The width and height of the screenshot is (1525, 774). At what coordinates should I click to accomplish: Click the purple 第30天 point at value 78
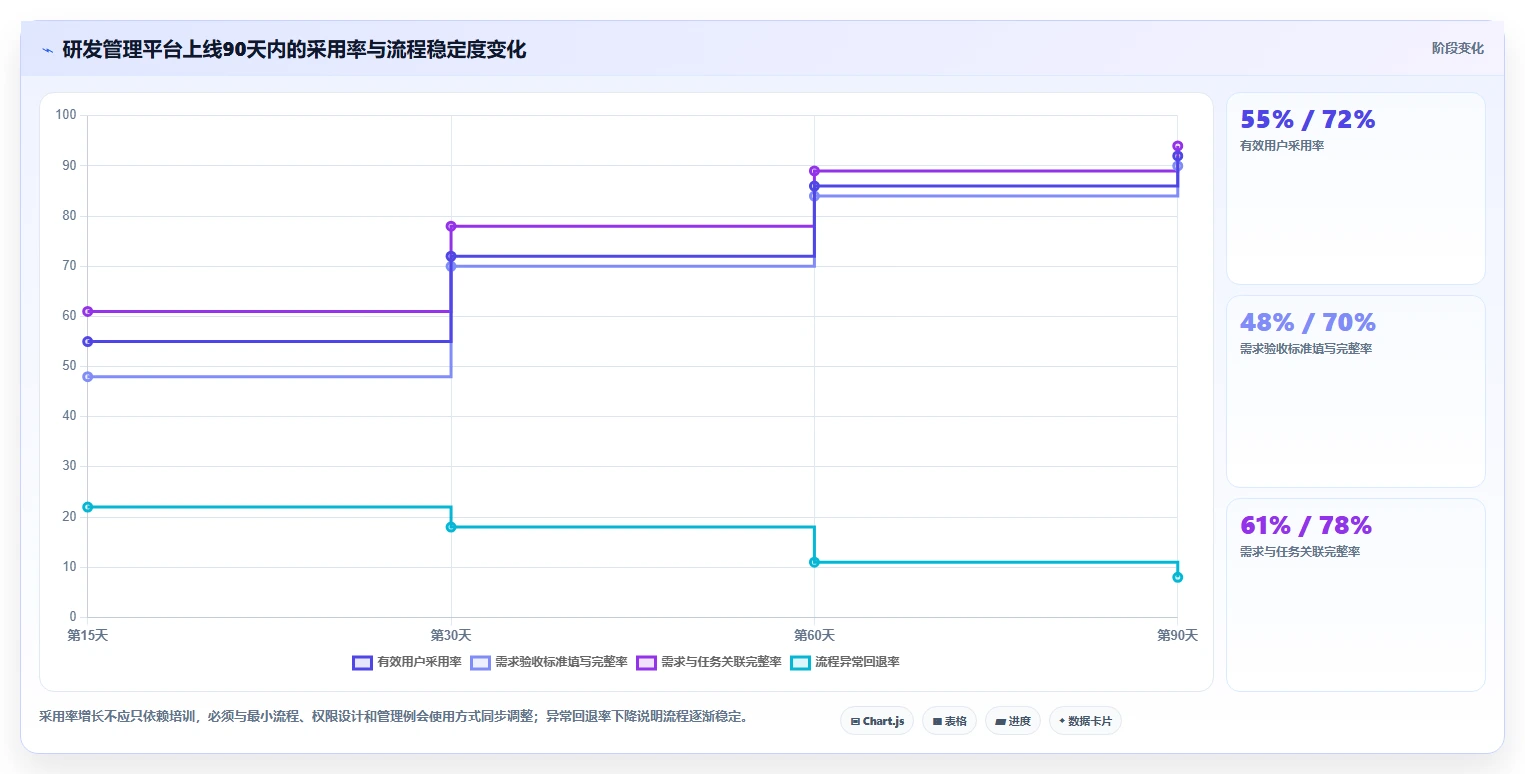[451, 226]
